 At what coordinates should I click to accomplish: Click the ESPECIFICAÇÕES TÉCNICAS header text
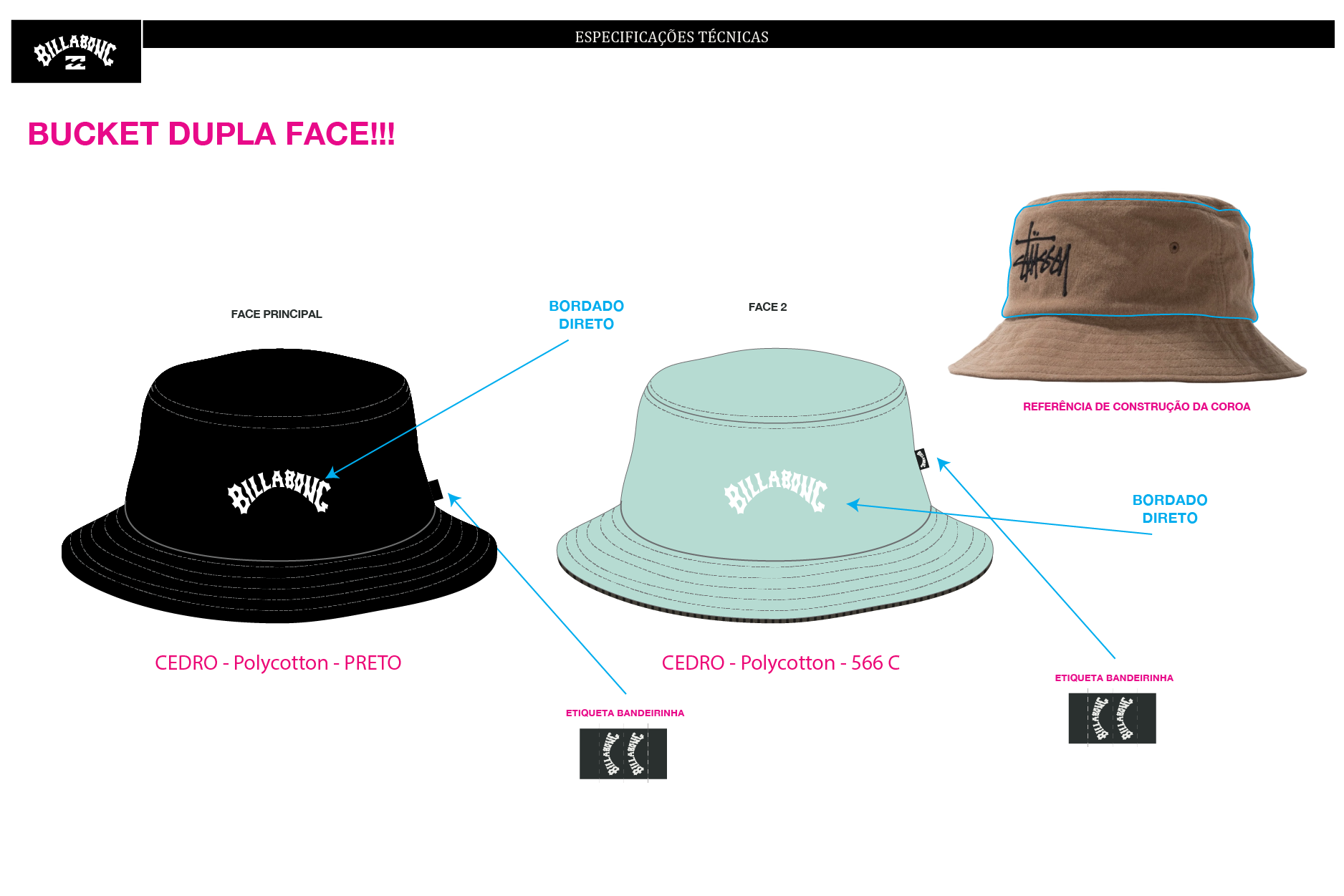pyautogui.click(x=671, y=37)
